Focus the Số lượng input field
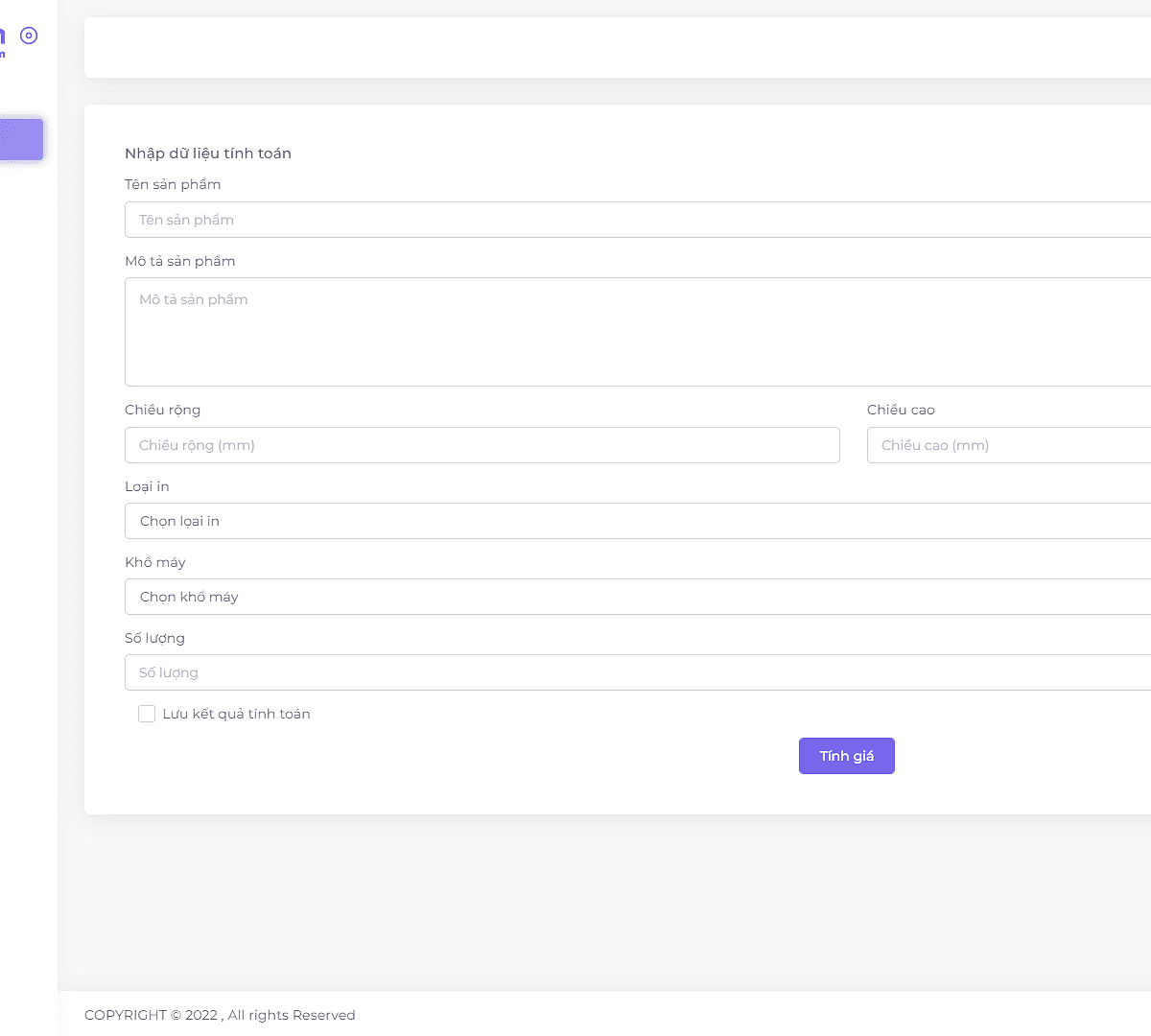This screenshot has width=1151, height=1036. [638, 672]
